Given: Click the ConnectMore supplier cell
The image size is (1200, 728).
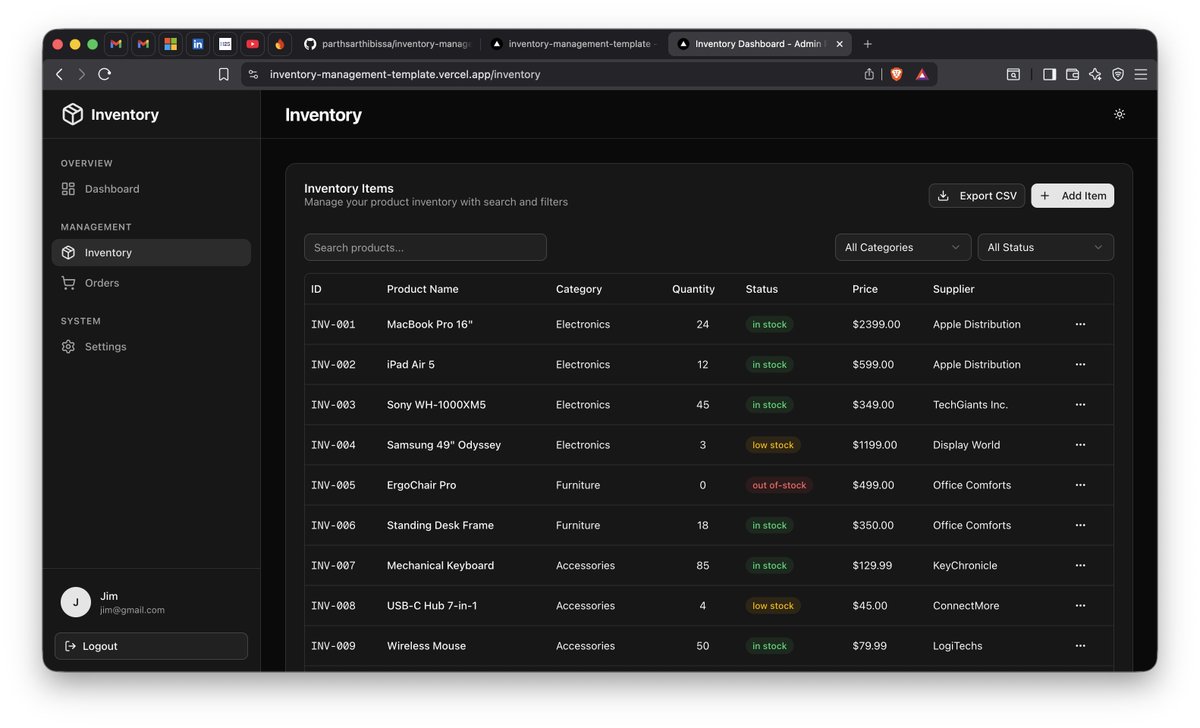Looking at the screenshot, I should [966, 606].
